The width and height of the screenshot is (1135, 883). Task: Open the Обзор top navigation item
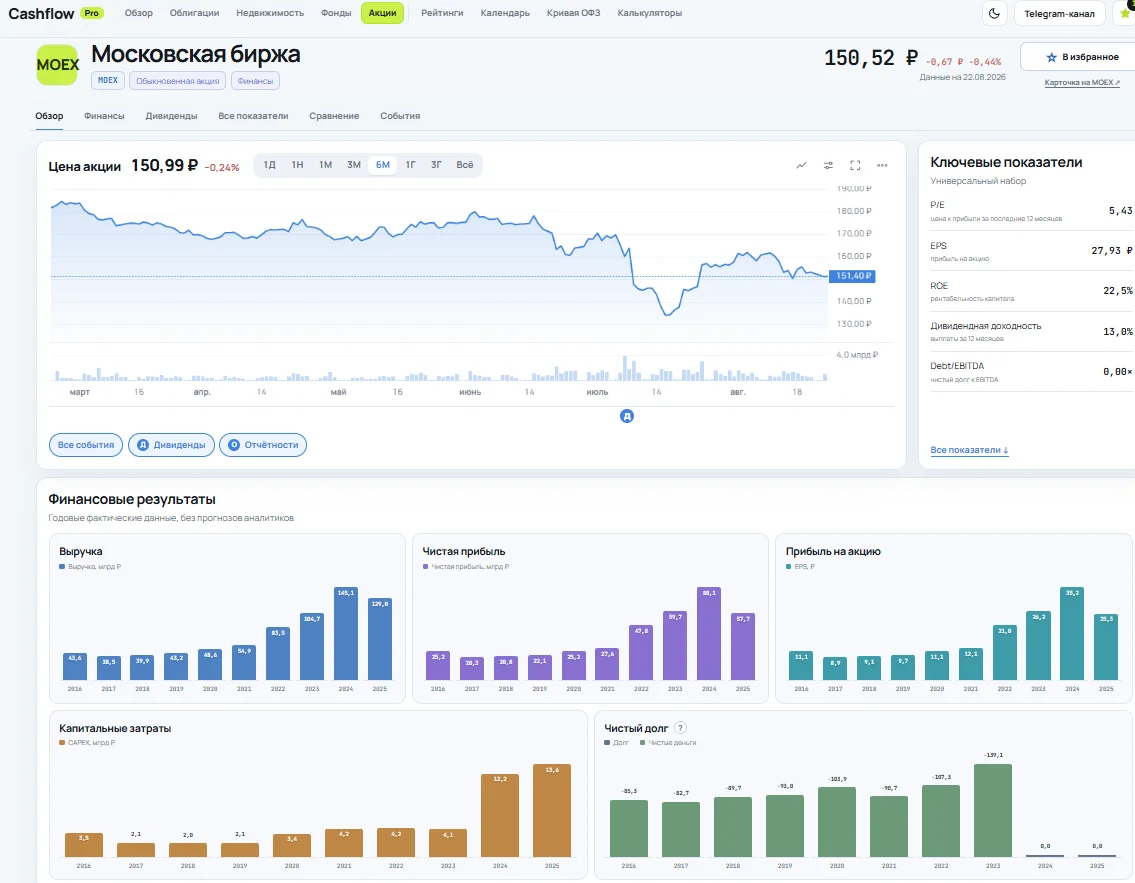click(x=138, y=13)
